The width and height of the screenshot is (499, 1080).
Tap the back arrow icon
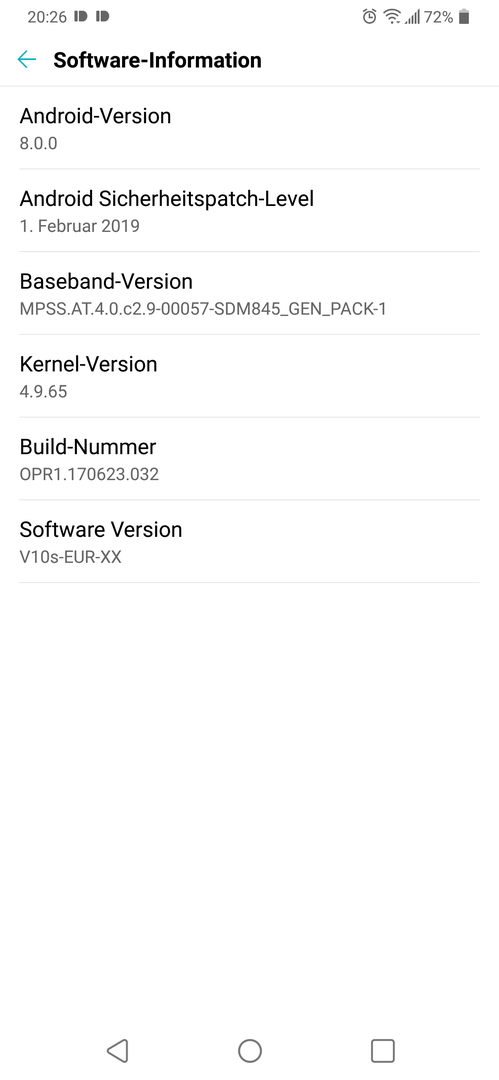click(27, 60)
